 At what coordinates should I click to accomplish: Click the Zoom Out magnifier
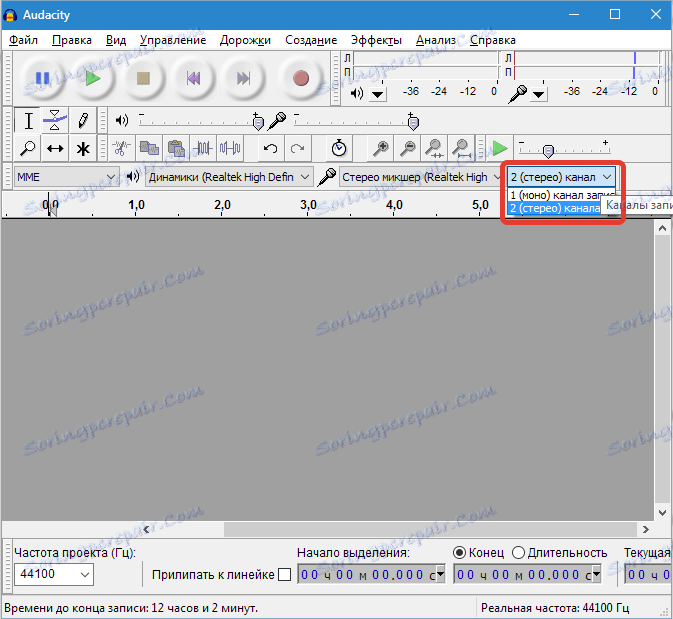(x=407, y=149)
